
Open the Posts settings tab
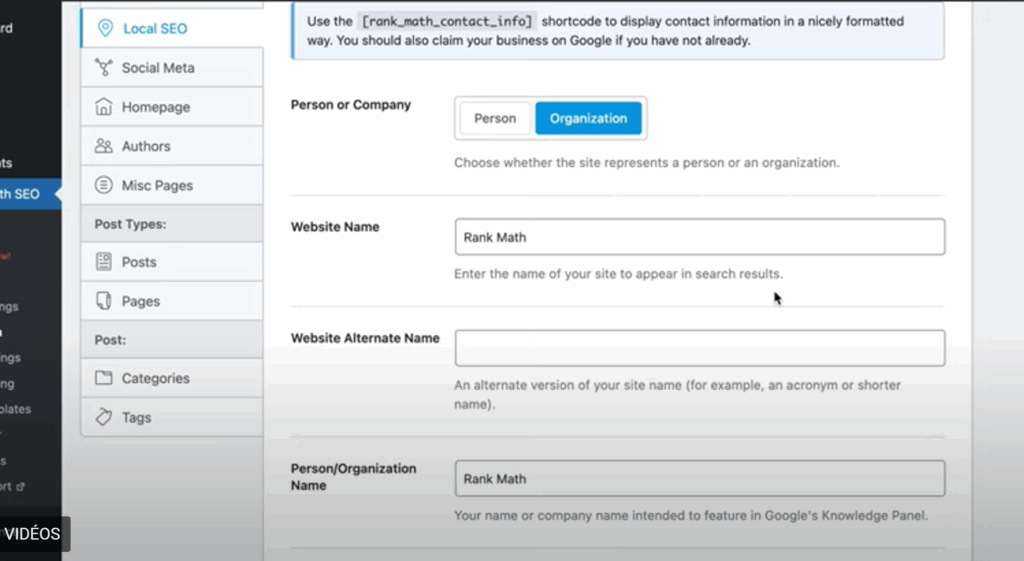pyautogui.click(x=172, y=262)
